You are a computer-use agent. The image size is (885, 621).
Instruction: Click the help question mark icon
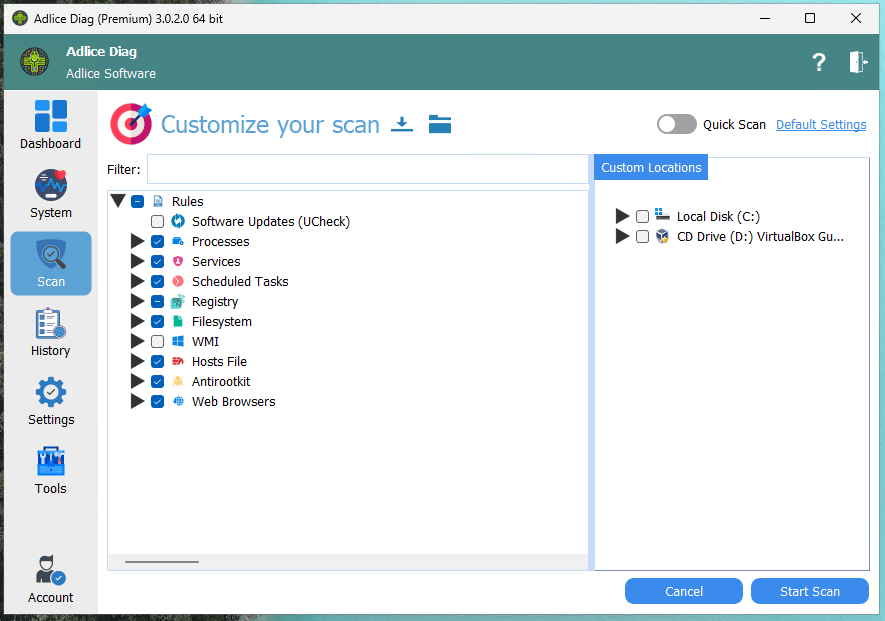819,62
